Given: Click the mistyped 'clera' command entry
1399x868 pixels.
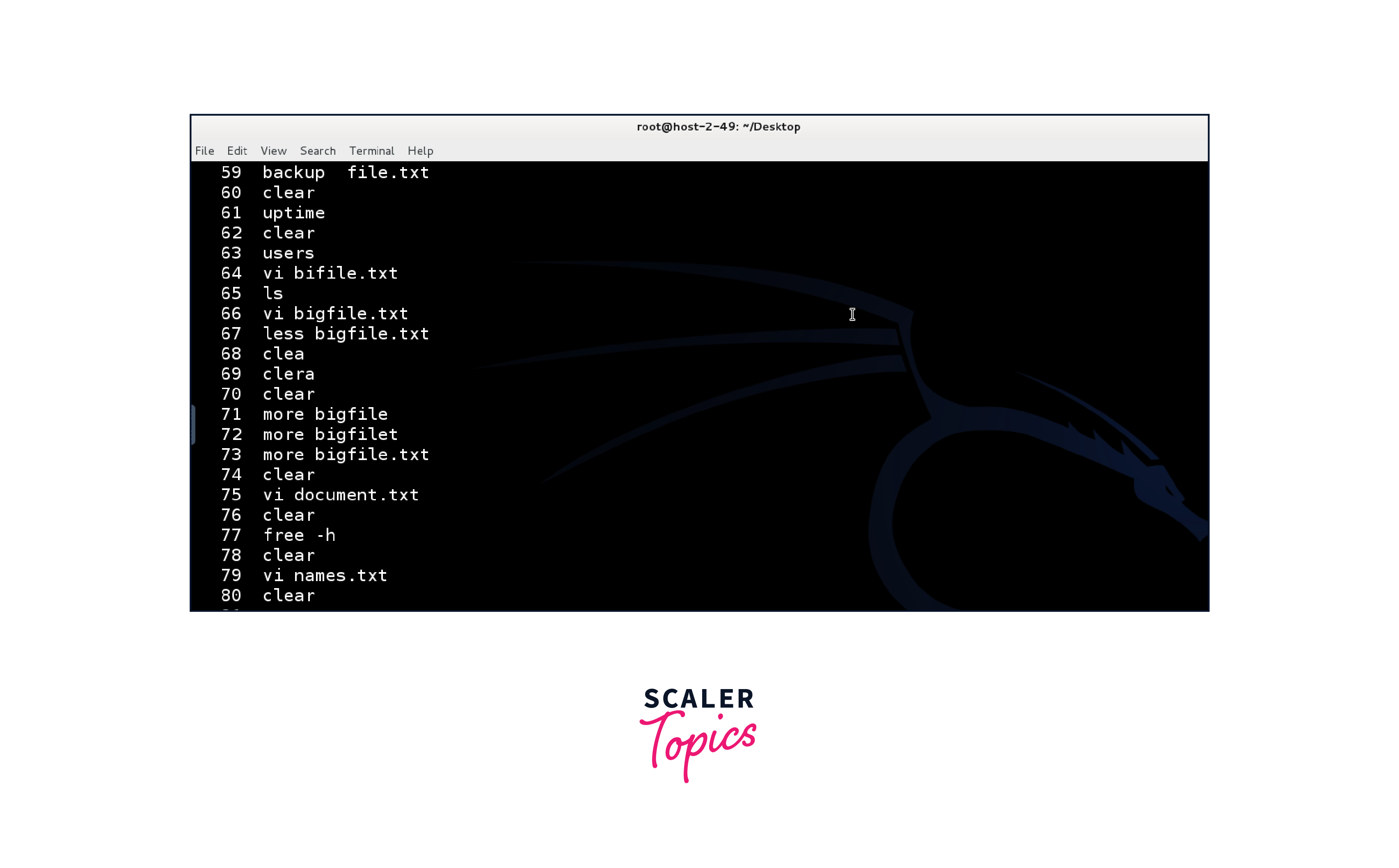Looking at the screenshot, I should (289, 374).
